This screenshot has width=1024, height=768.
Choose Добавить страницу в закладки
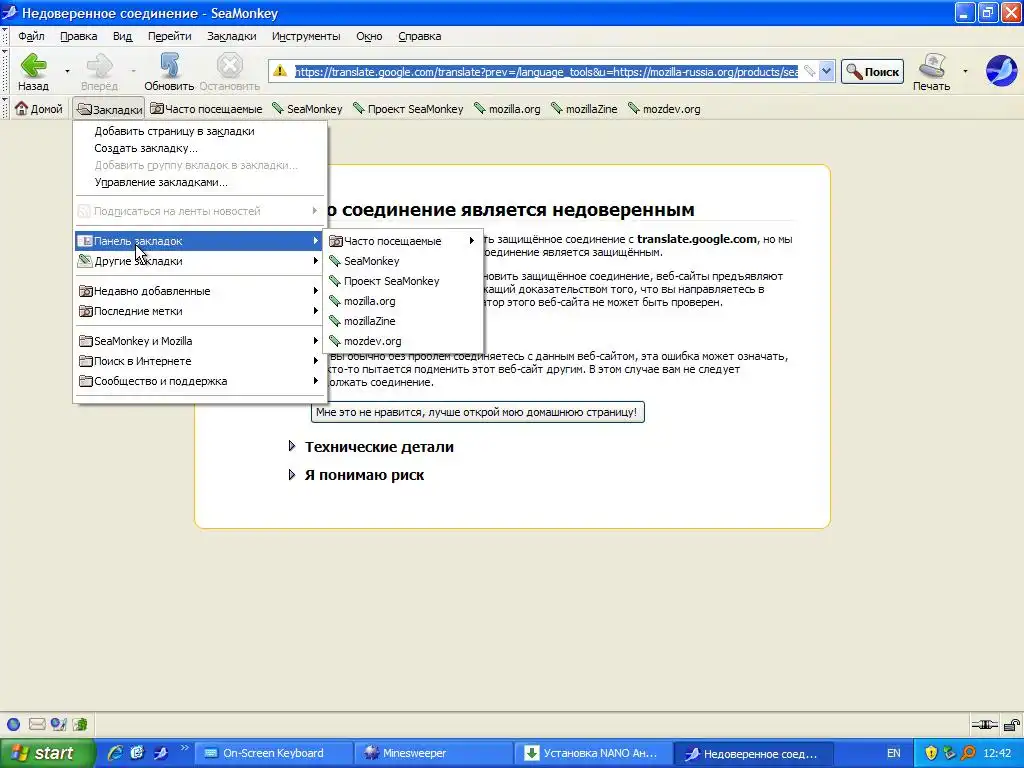click(199, 131)
